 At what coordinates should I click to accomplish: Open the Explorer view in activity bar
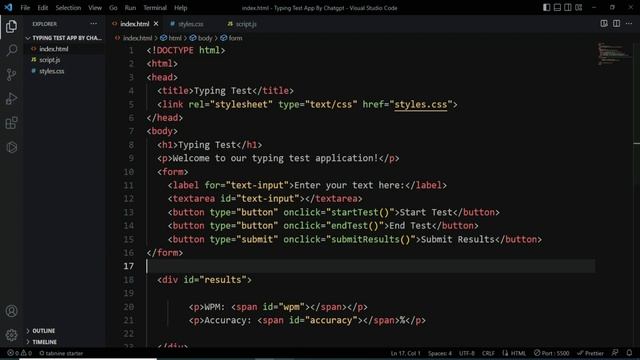(x=11, y=27)
